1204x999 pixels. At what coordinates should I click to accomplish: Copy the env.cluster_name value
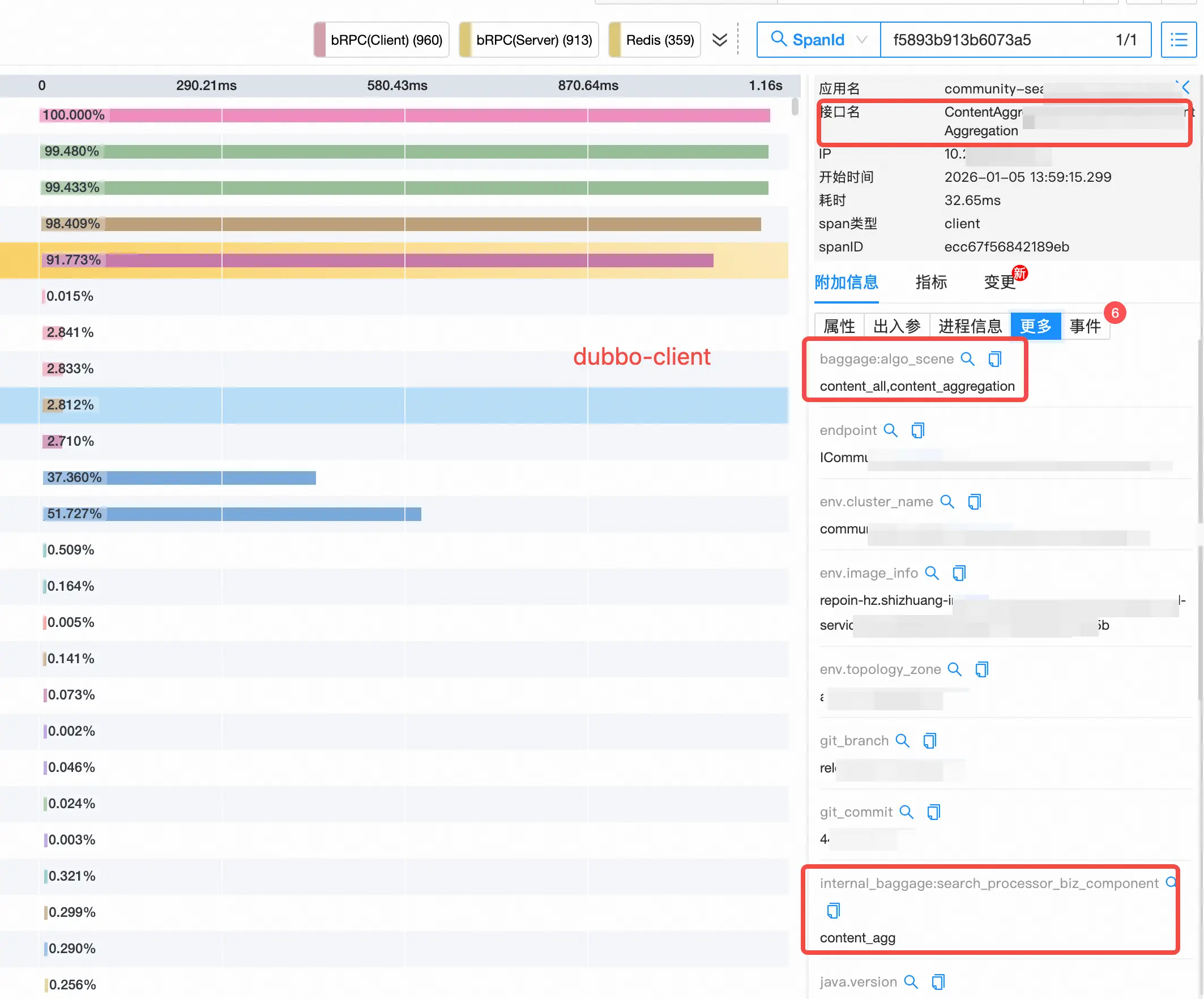tap(974, 502)
